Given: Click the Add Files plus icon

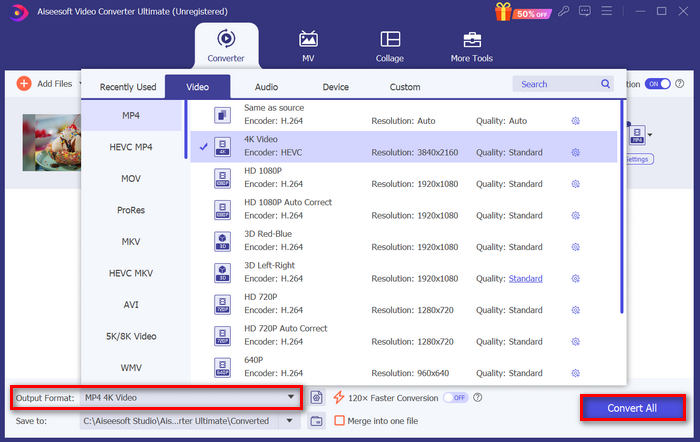Looking at the screenshot, I should coord(24,83).
